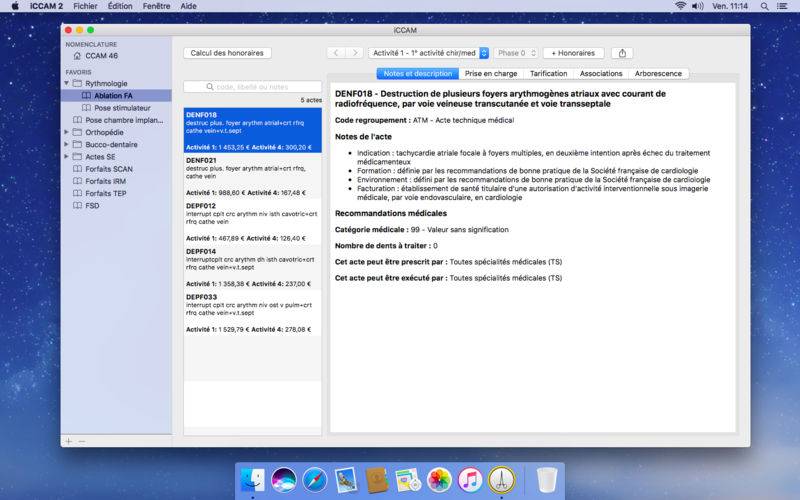Open iCCAM scissors icon in Dock

502,480
